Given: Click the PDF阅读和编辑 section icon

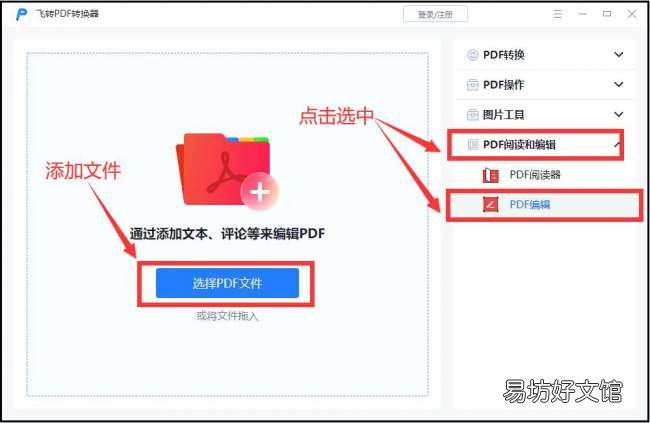Looking at the screenshot, I should (x=473, y=144).
